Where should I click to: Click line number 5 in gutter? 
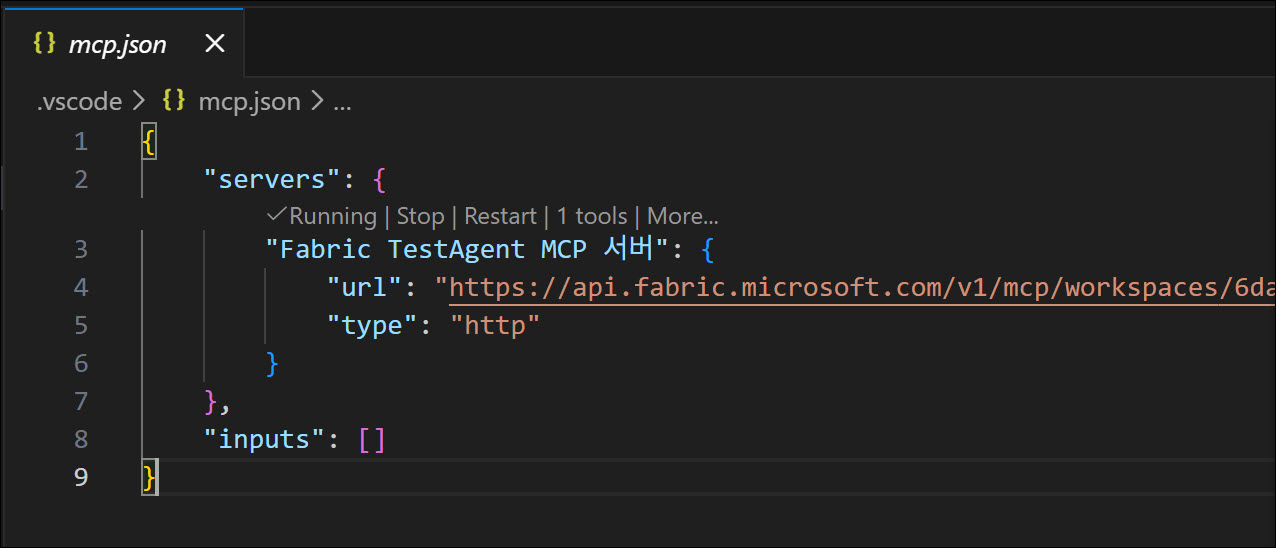81,325
